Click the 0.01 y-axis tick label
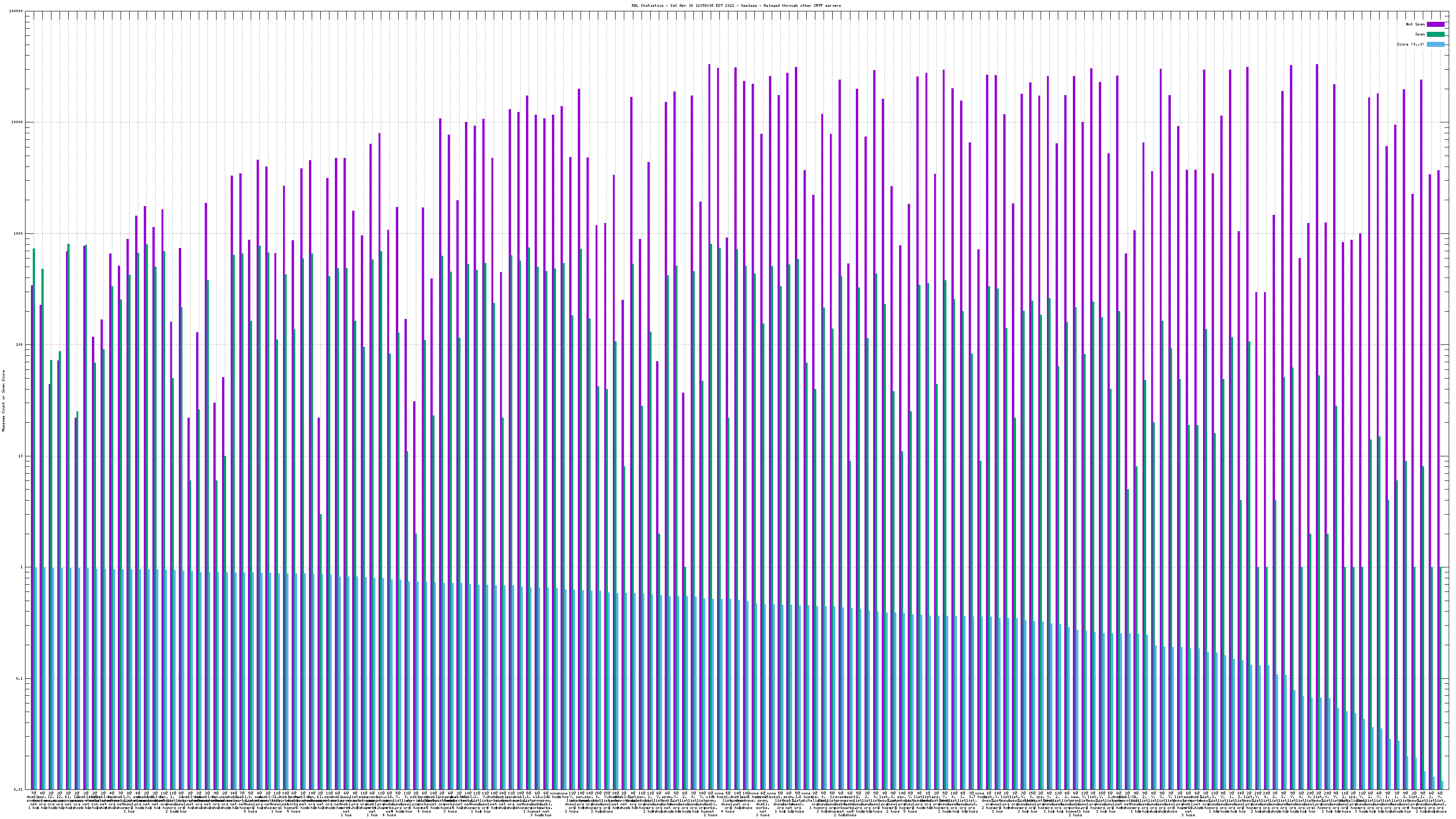Screen dimensions: 1456x819 point(19,789)
